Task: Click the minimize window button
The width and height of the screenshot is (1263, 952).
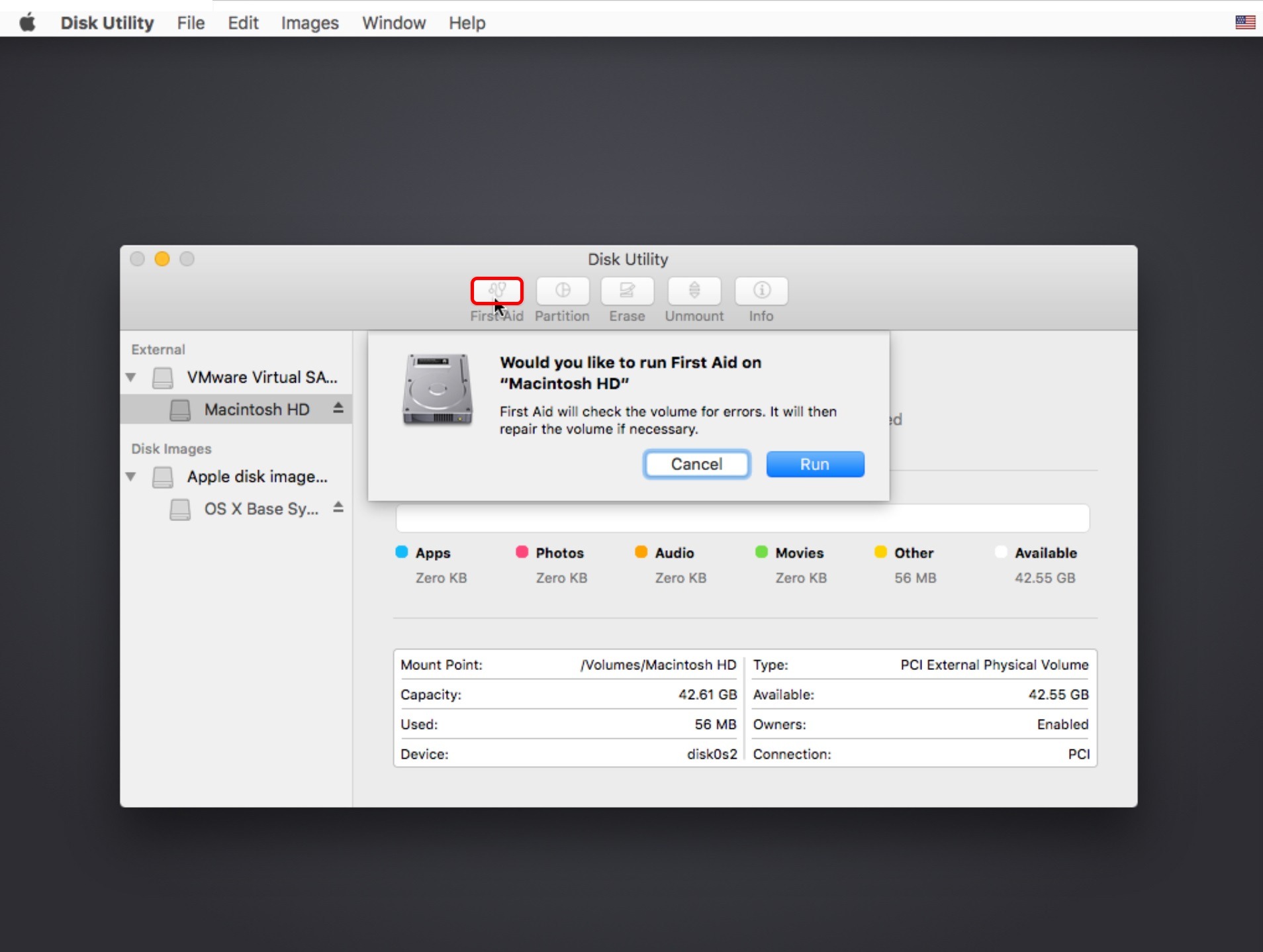Action: tap(162, 259)
